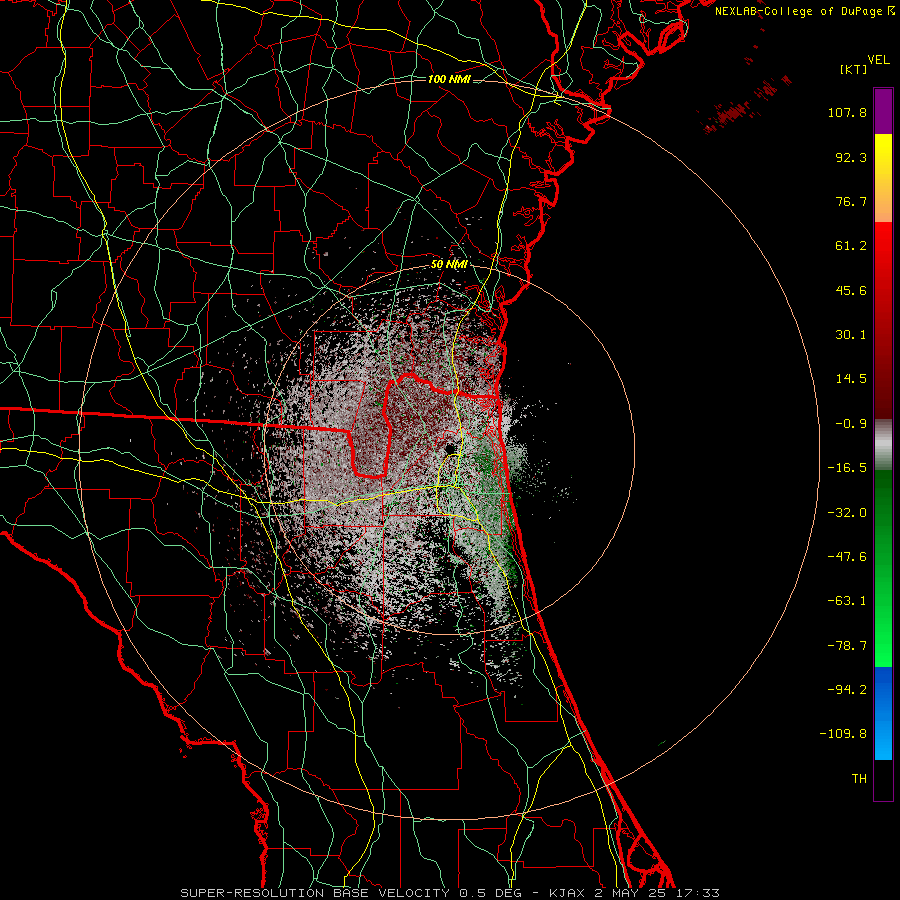
Task: Select the -0.9 velocity scale value
Action: 851,424
